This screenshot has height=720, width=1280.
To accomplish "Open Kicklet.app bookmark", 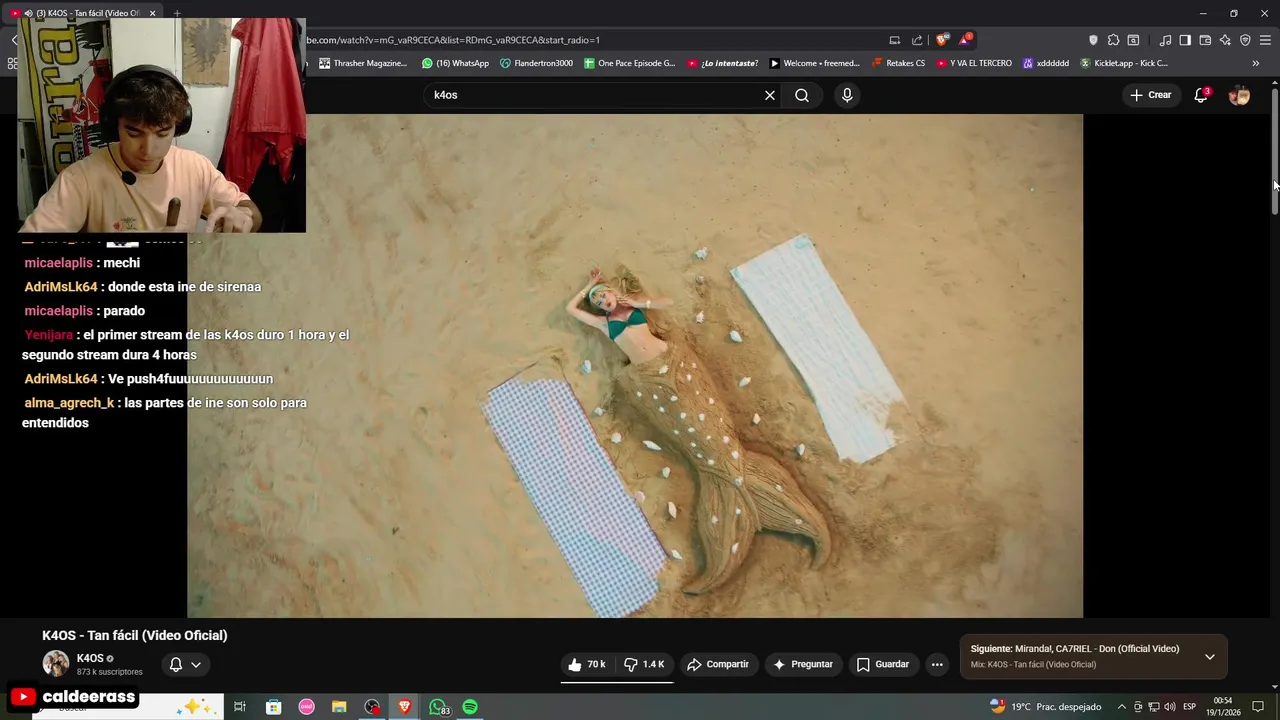I will (x=1124, y=63).
